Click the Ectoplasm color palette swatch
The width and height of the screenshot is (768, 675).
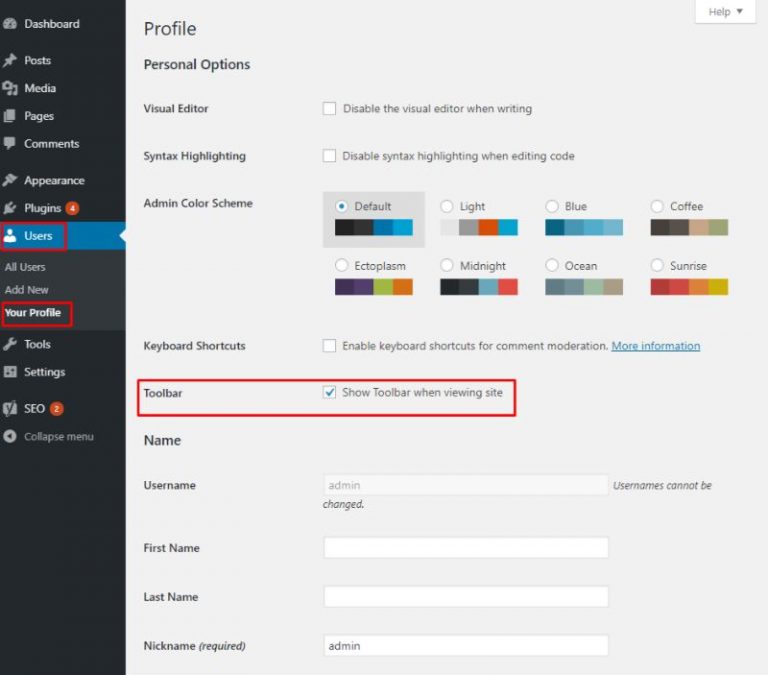coord(374,287)
